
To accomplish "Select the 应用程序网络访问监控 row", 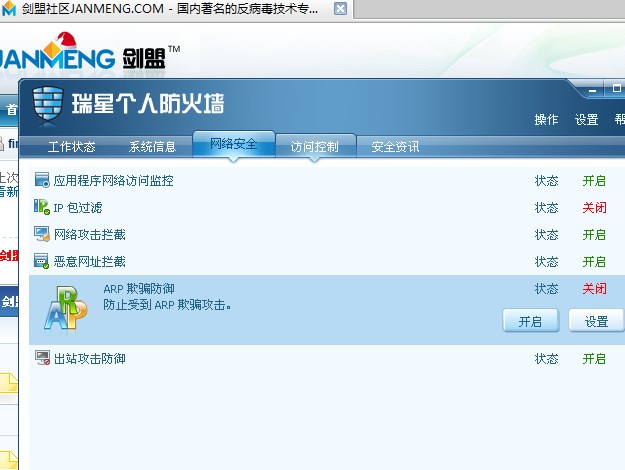I will [x=327, y=181].
